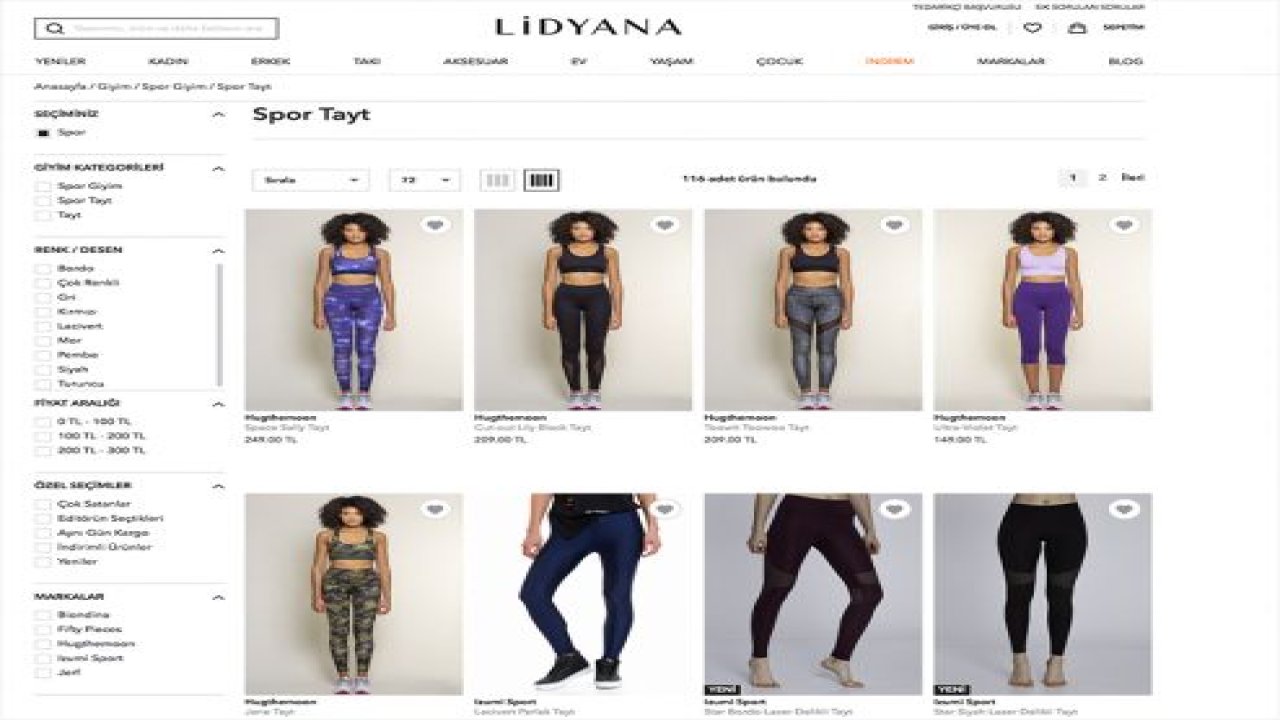Favorite the Ultra-Violet Tayt with heart icon
1280x720 pixels.
click(x=1124, y=225)
